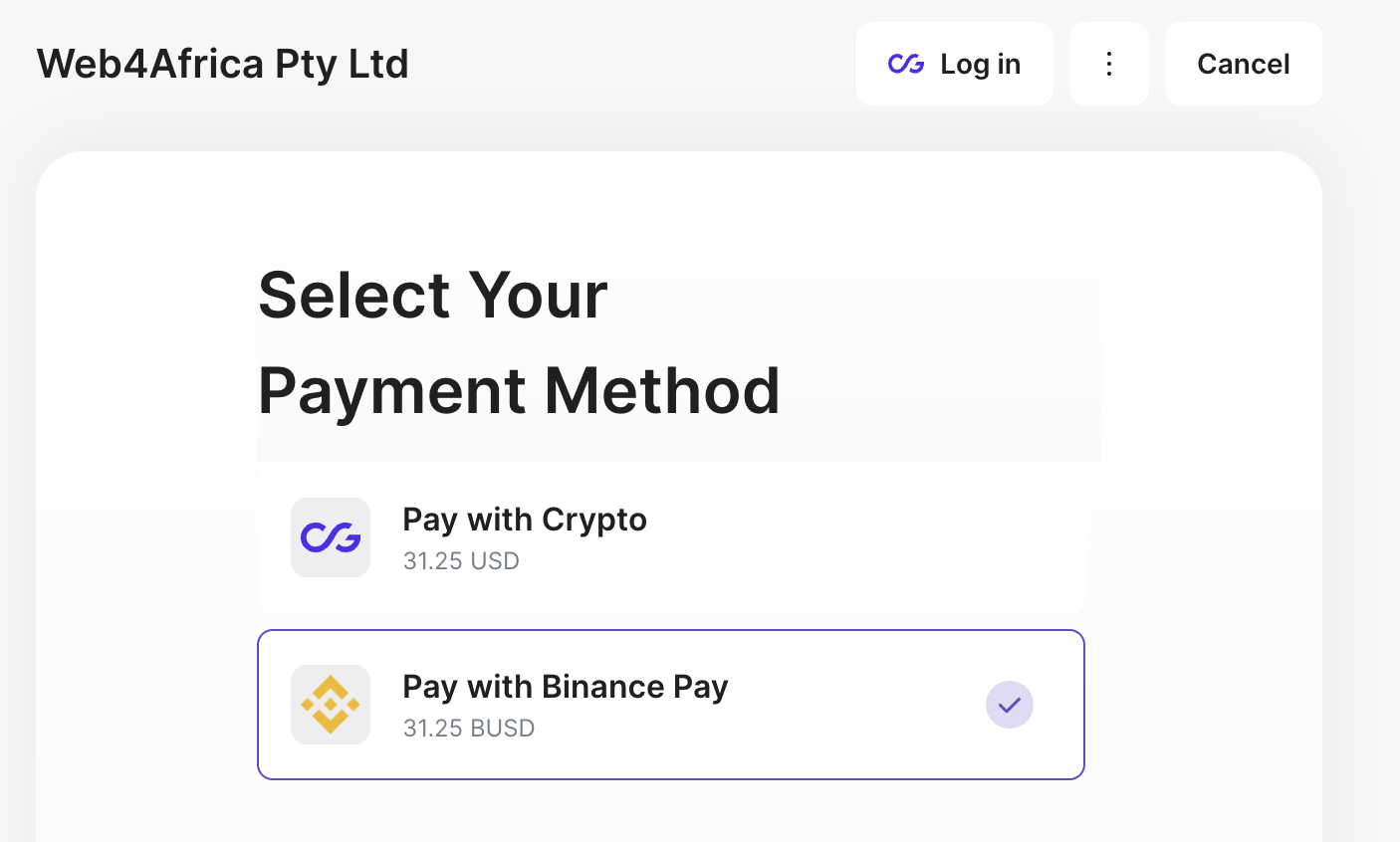
Task: Click the Web4Africa Pty Ltd merchant name
Action: [x=221, y=64]
